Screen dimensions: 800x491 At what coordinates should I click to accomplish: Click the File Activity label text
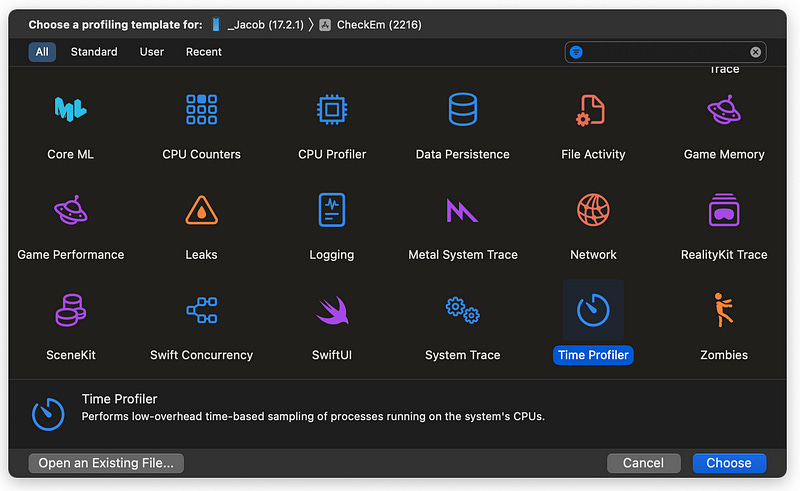[x=593, y=154]
